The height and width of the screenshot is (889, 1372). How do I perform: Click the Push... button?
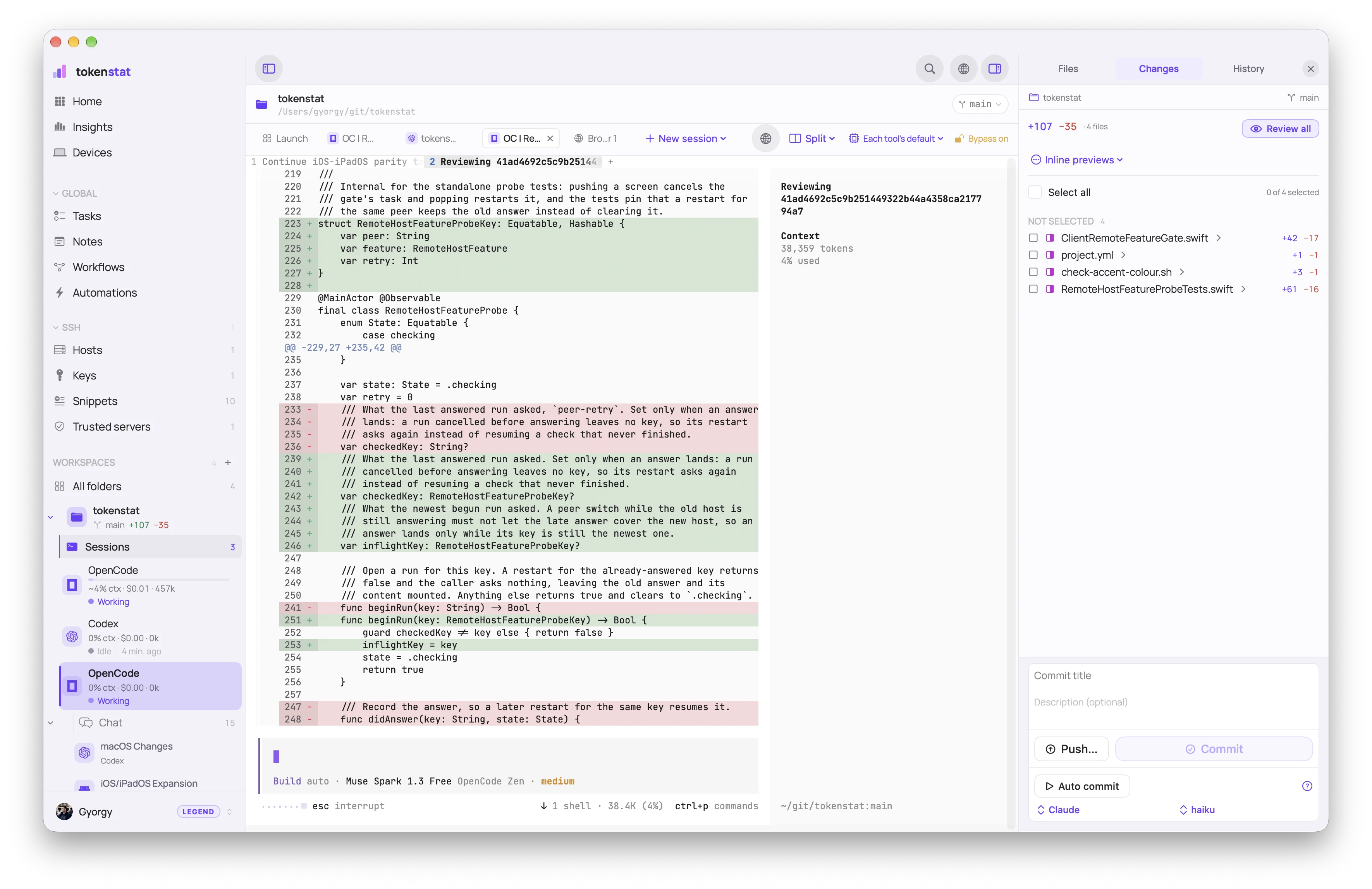pyautogui.click(x=1071, y=748)
